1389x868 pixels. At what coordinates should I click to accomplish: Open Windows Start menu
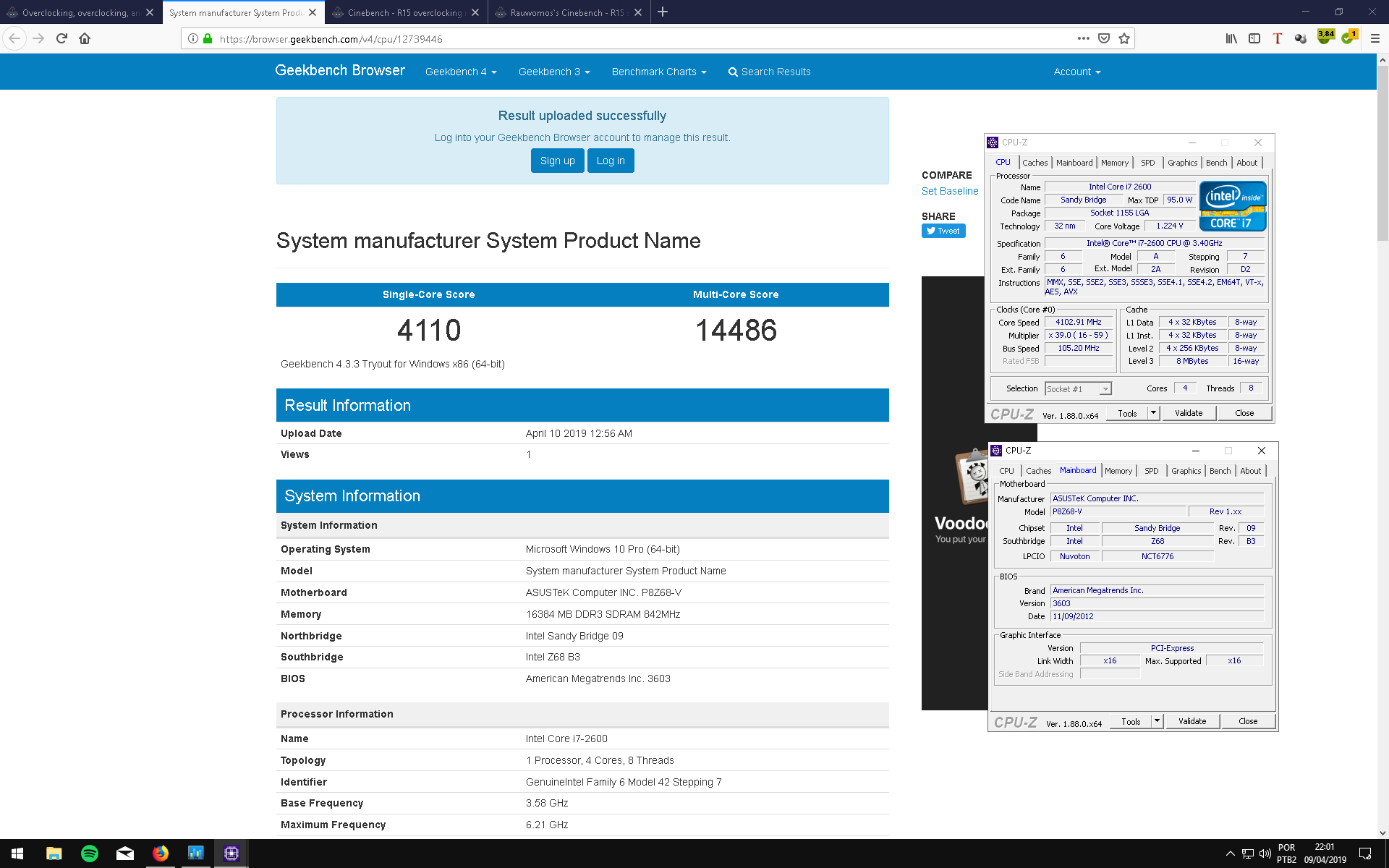point(17,854)
